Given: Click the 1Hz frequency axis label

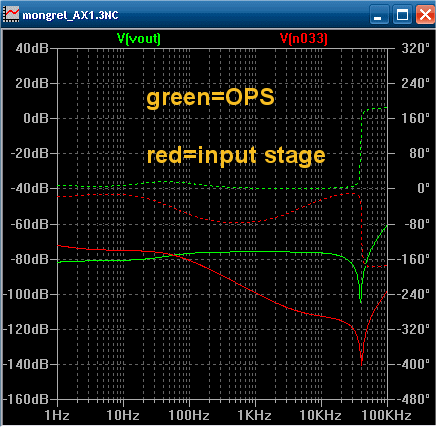Looking at the screenshot, I should point(57,416).
